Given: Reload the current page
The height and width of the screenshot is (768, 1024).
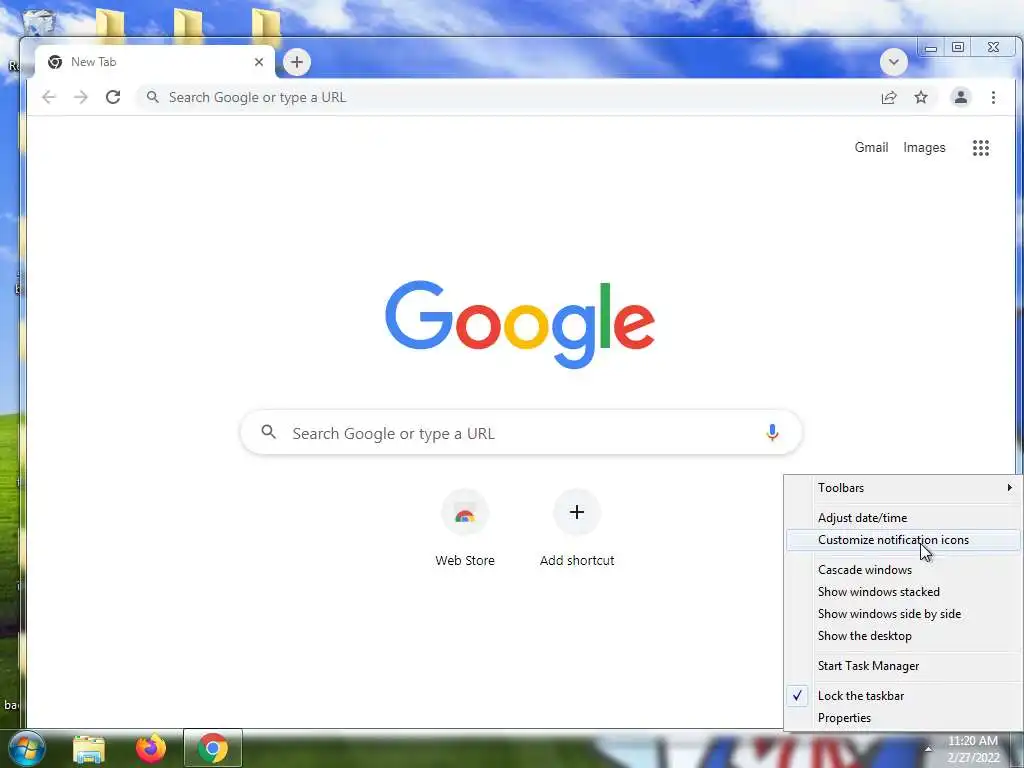Looking at the screenshot, I should [113, 97].
